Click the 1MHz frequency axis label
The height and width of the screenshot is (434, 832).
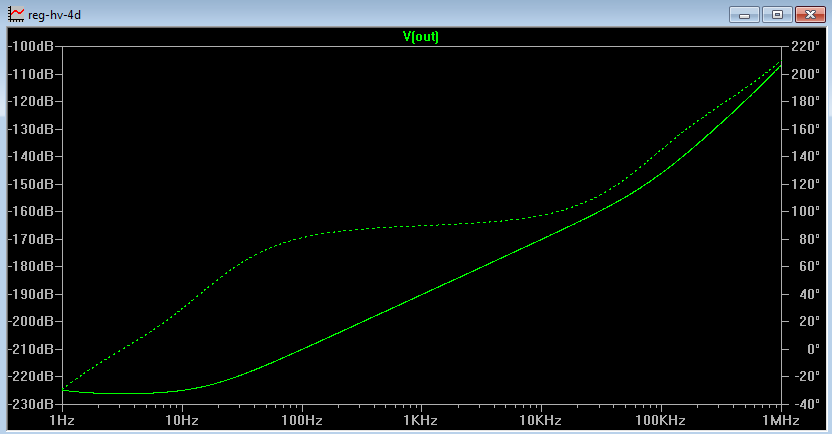781,421
